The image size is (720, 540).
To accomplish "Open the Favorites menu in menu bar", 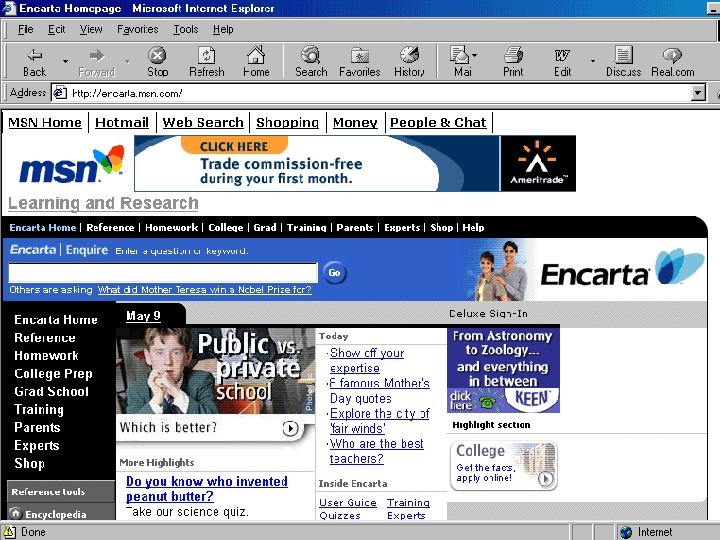I will coord(137,29).
